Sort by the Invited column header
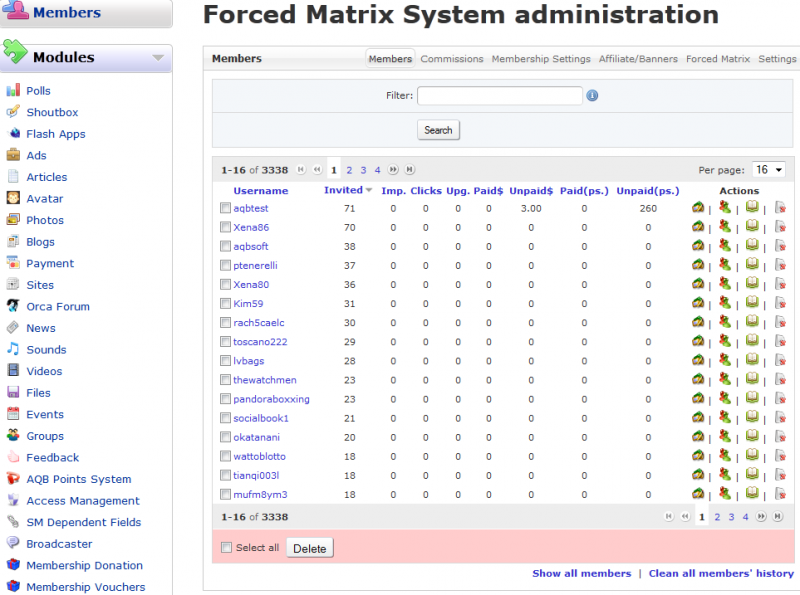This screenshot has width=800, height=595. coord(343,190)
